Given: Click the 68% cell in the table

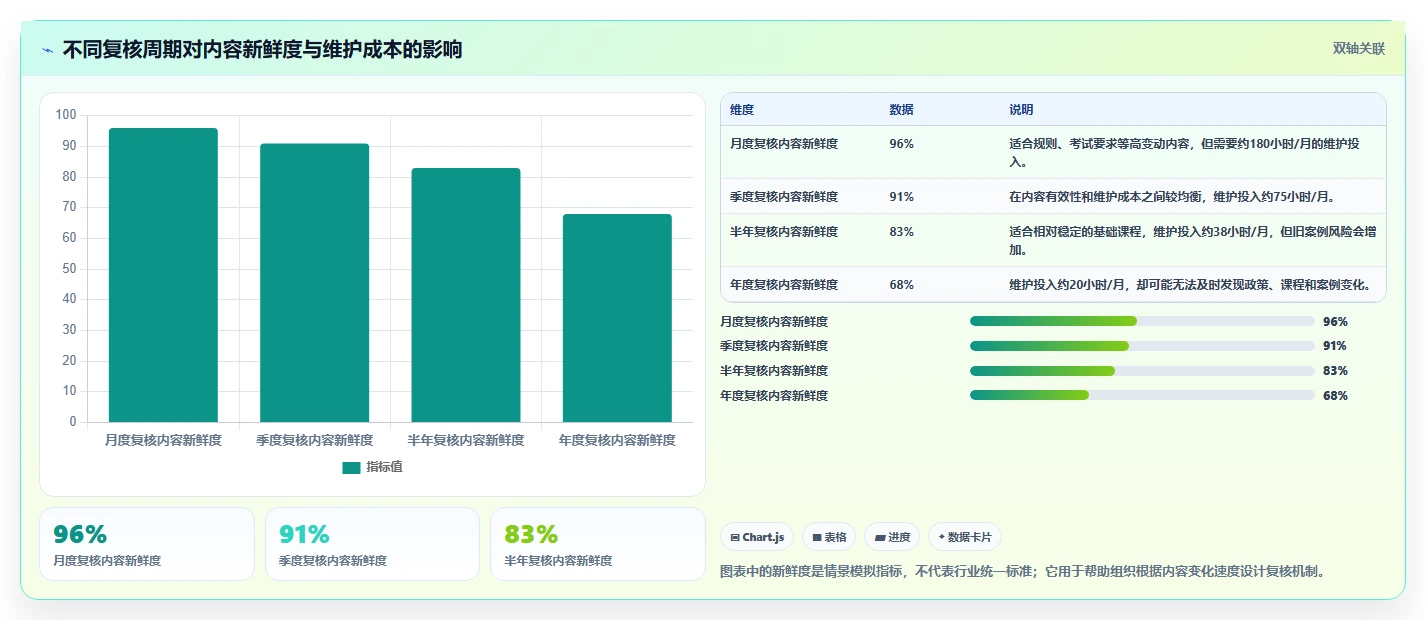Looking at the screenshot, I should 901,284.
